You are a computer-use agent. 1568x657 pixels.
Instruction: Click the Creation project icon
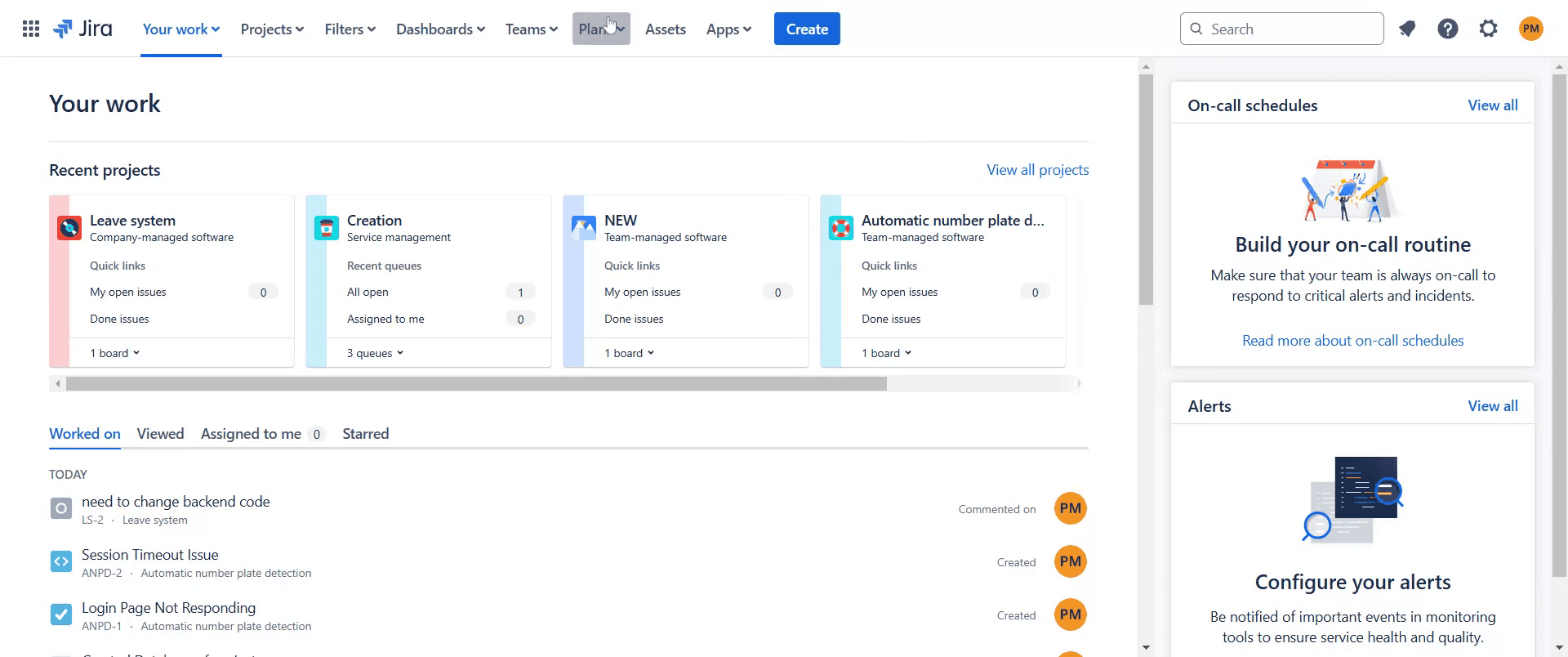tap(327, 227)
